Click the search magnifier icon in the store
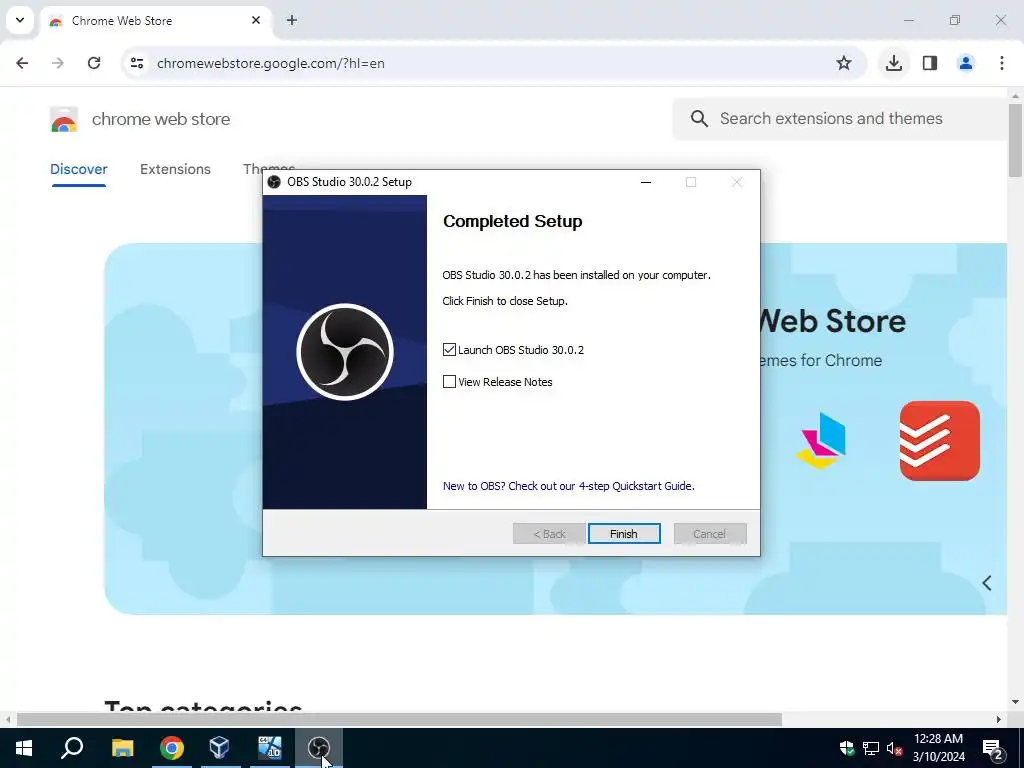The width and height of the screenshot is (1024, 768). pyautogui.click(x=699, y=119)
